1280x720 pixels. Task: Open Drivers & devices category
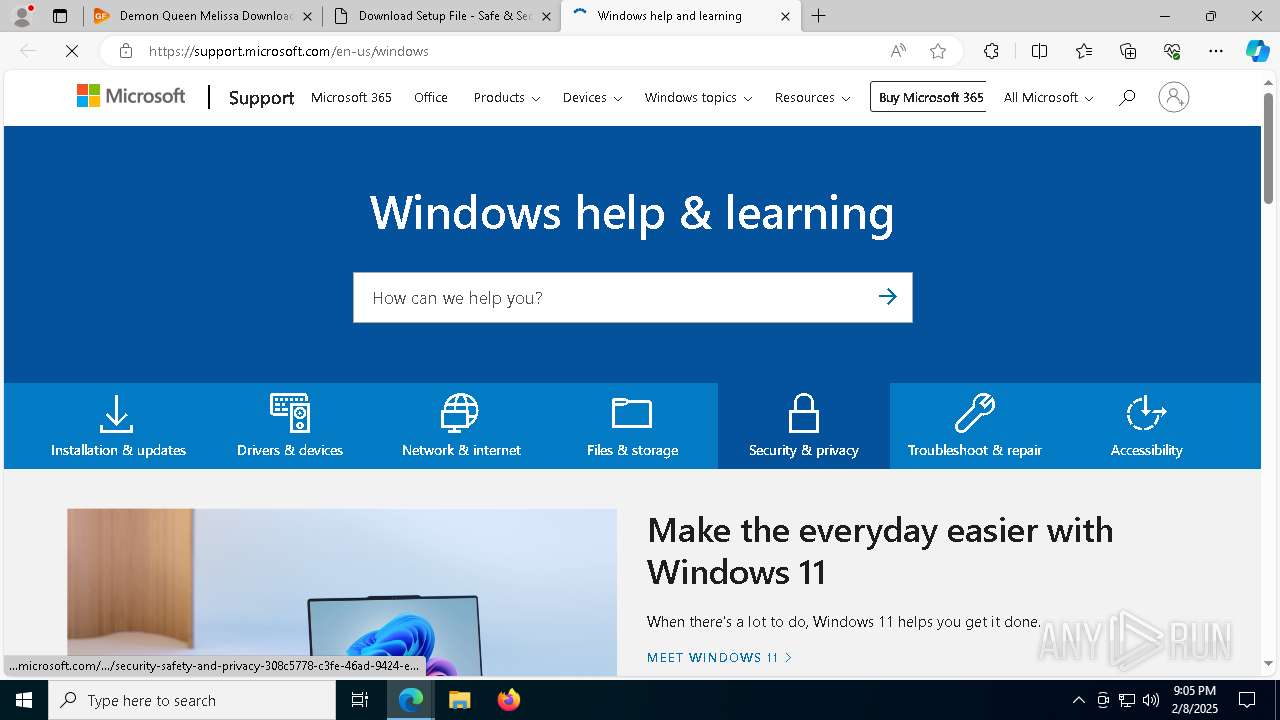pos(290,426)
